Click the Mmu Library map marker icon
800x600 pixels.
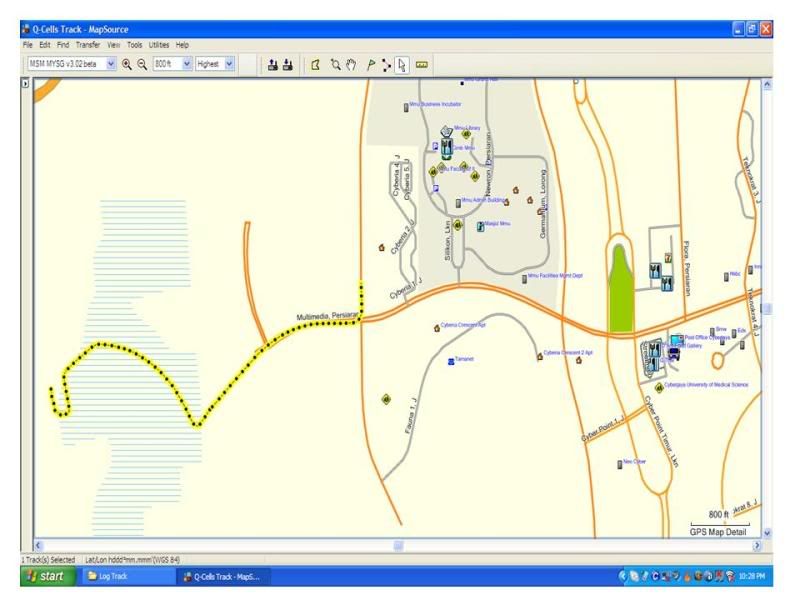click(x=446, y=132)
